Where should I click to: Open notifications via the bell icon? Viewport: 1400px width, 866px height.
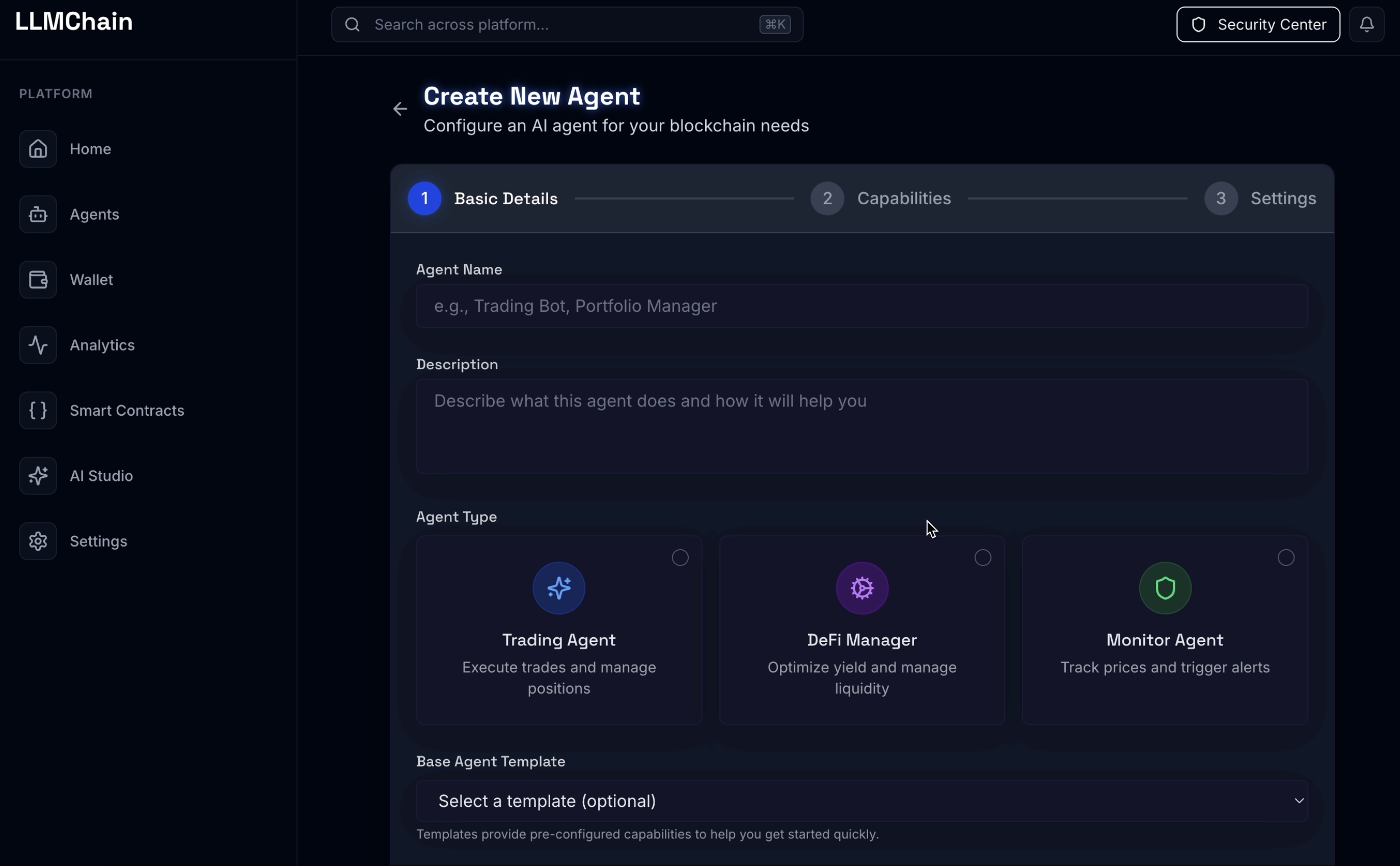pos(1367,24)
